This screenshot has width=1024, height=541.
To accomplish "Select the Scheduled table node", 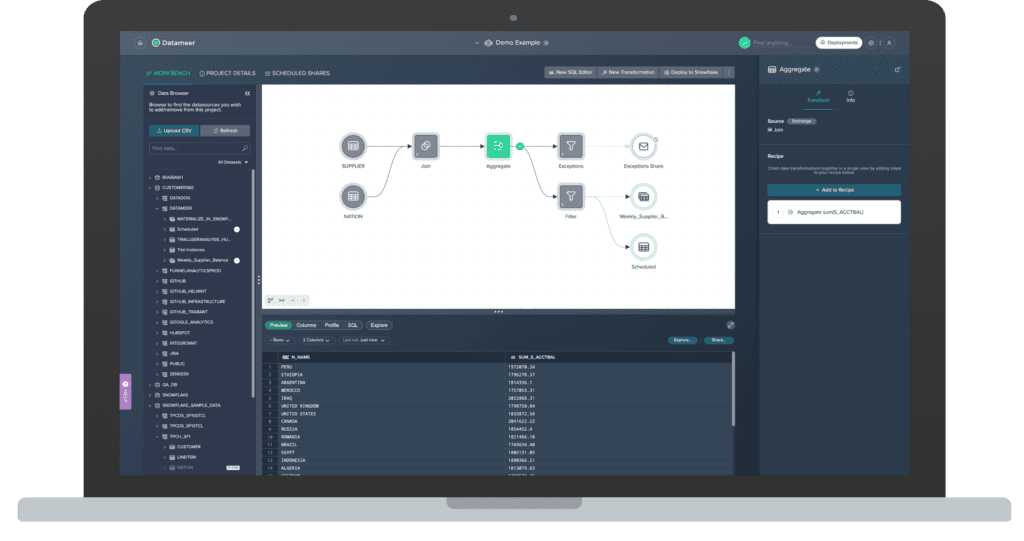I will click(x=643, y=247).
